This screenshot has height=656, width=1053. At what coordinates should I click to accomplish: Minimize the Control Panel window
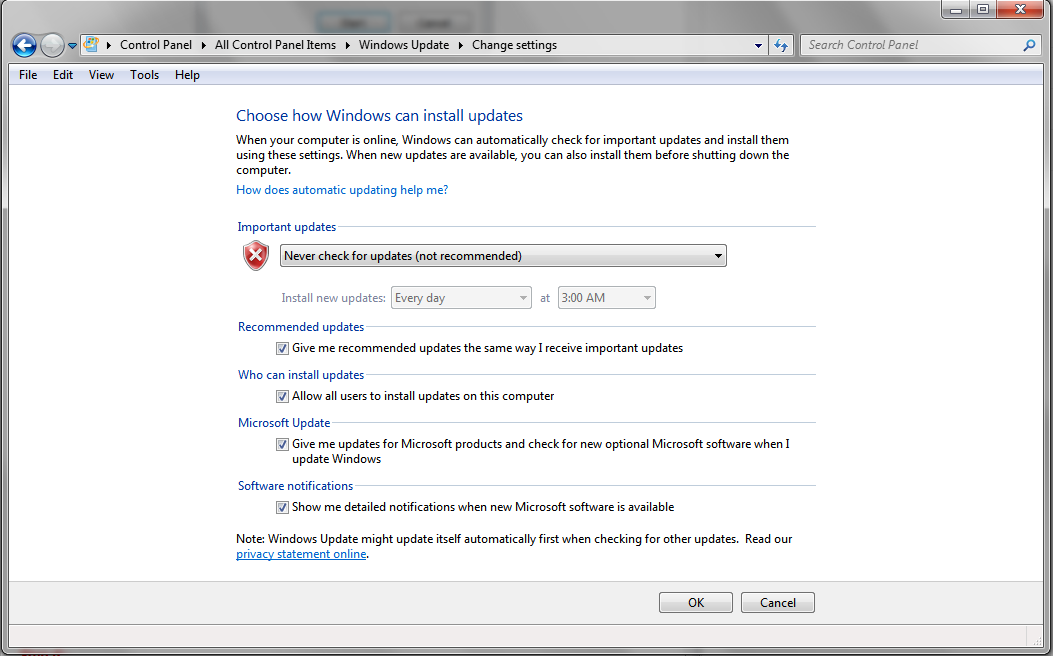(956, 9)
